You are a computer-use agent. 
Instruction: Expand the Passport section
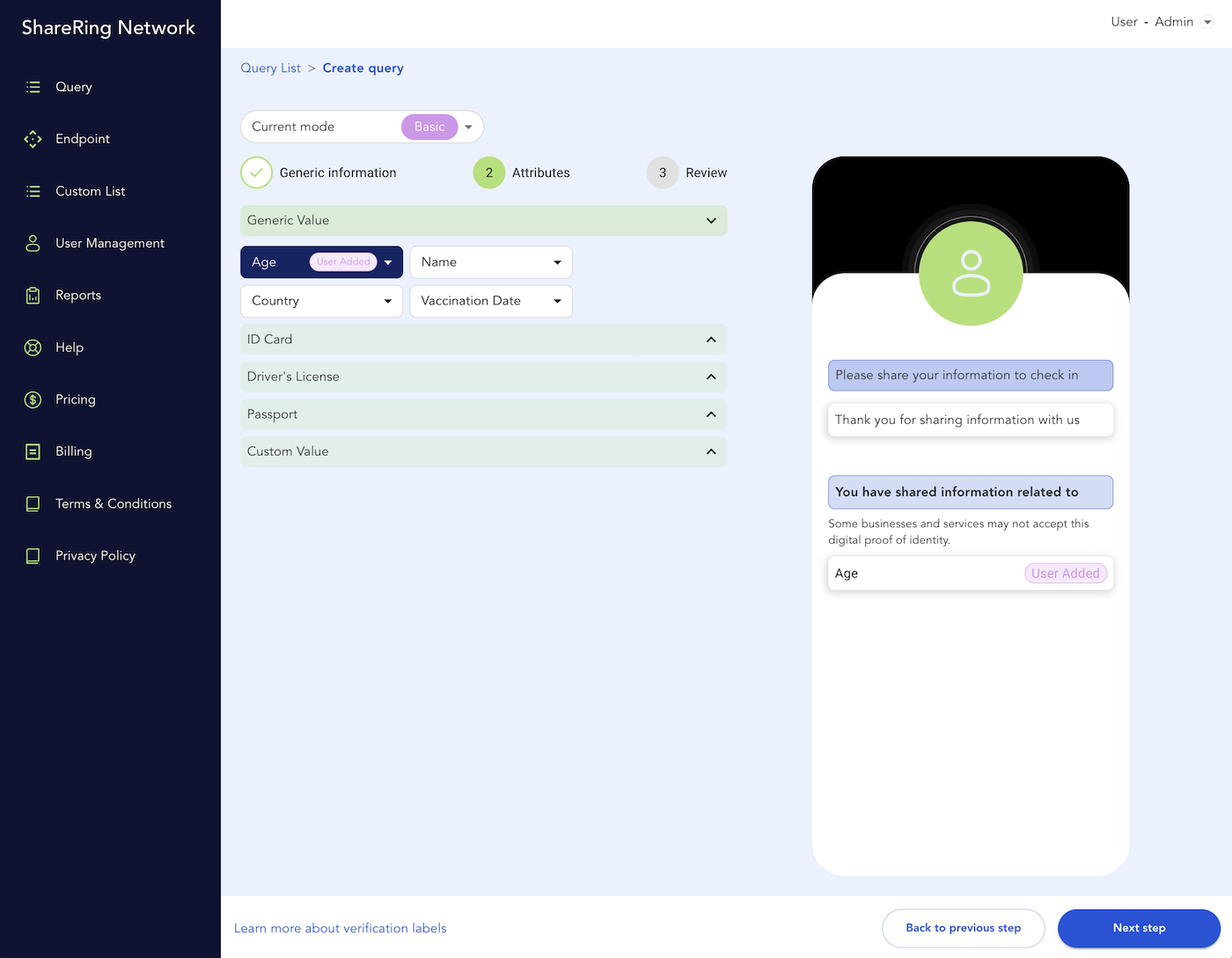click(x=484, y=414)
